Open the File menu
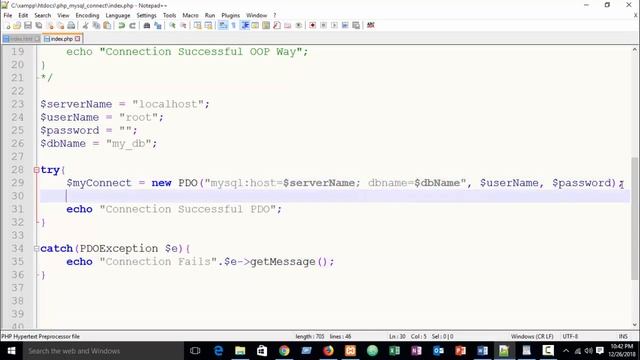The height and width of the screenshot is (360, 640). pos(8,16)
